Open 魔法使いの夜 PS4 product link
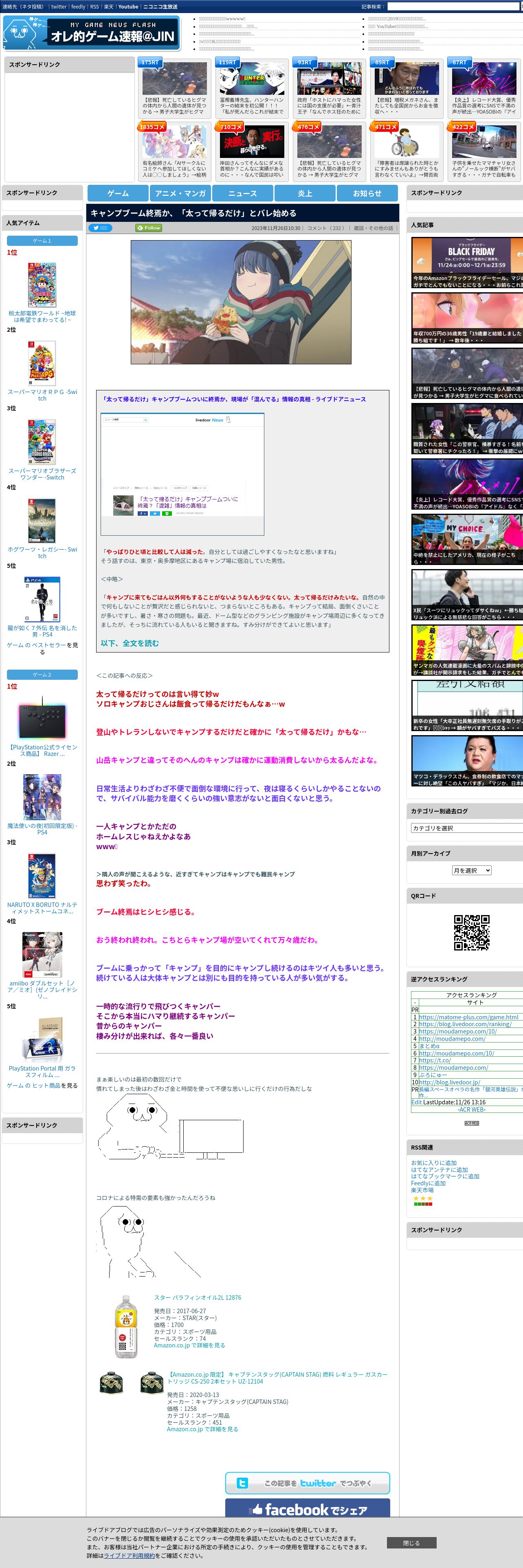 [x=42, y=829]
